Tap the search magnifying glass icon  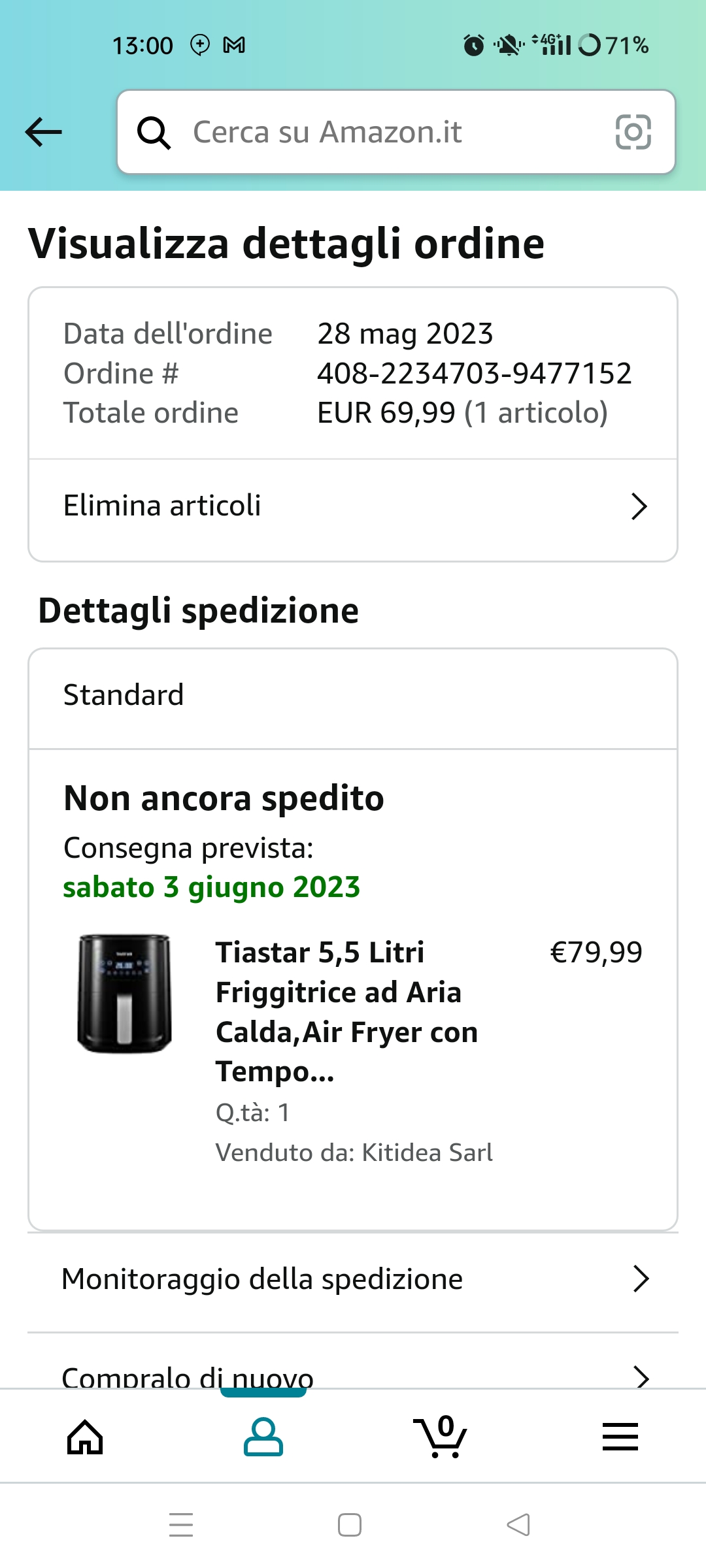pyautogui.click(x=154, y=133)
